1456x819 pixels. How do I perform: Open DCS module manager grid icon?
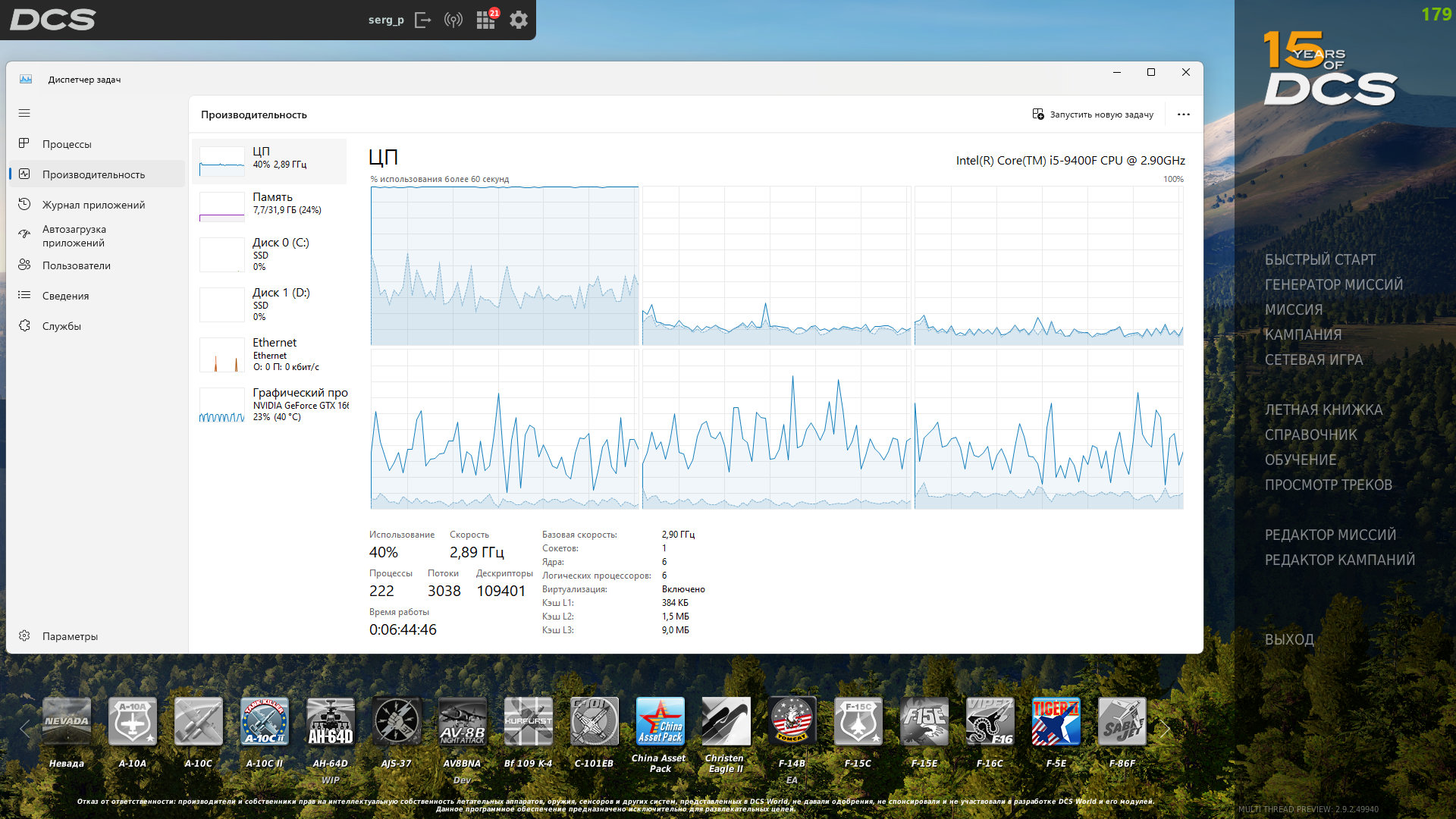pos(486,20)
